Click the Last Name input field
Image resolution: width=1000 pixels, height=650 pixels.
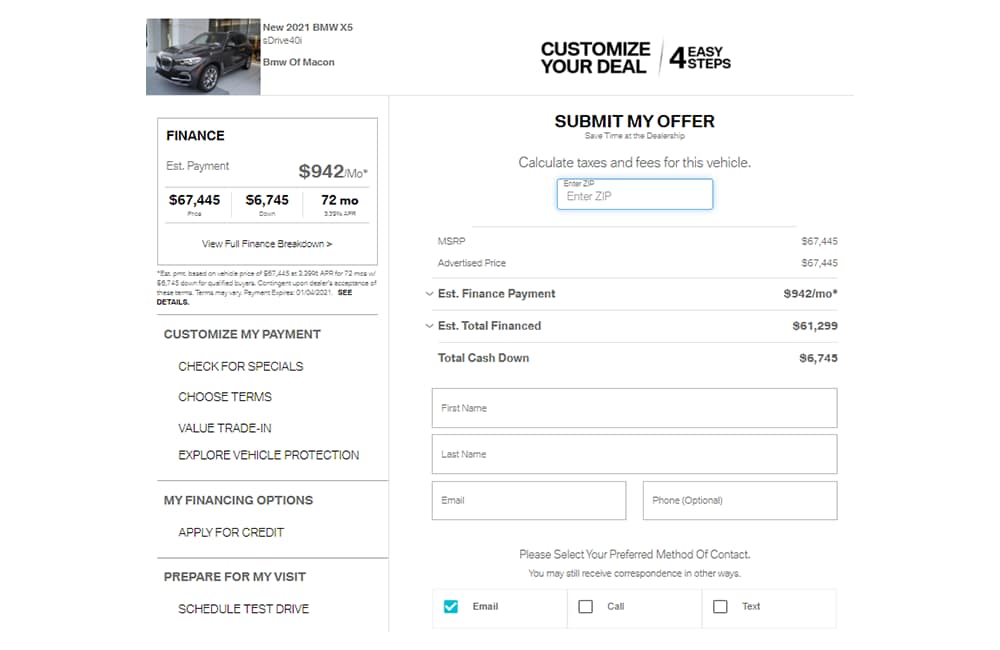click(634, 454)
